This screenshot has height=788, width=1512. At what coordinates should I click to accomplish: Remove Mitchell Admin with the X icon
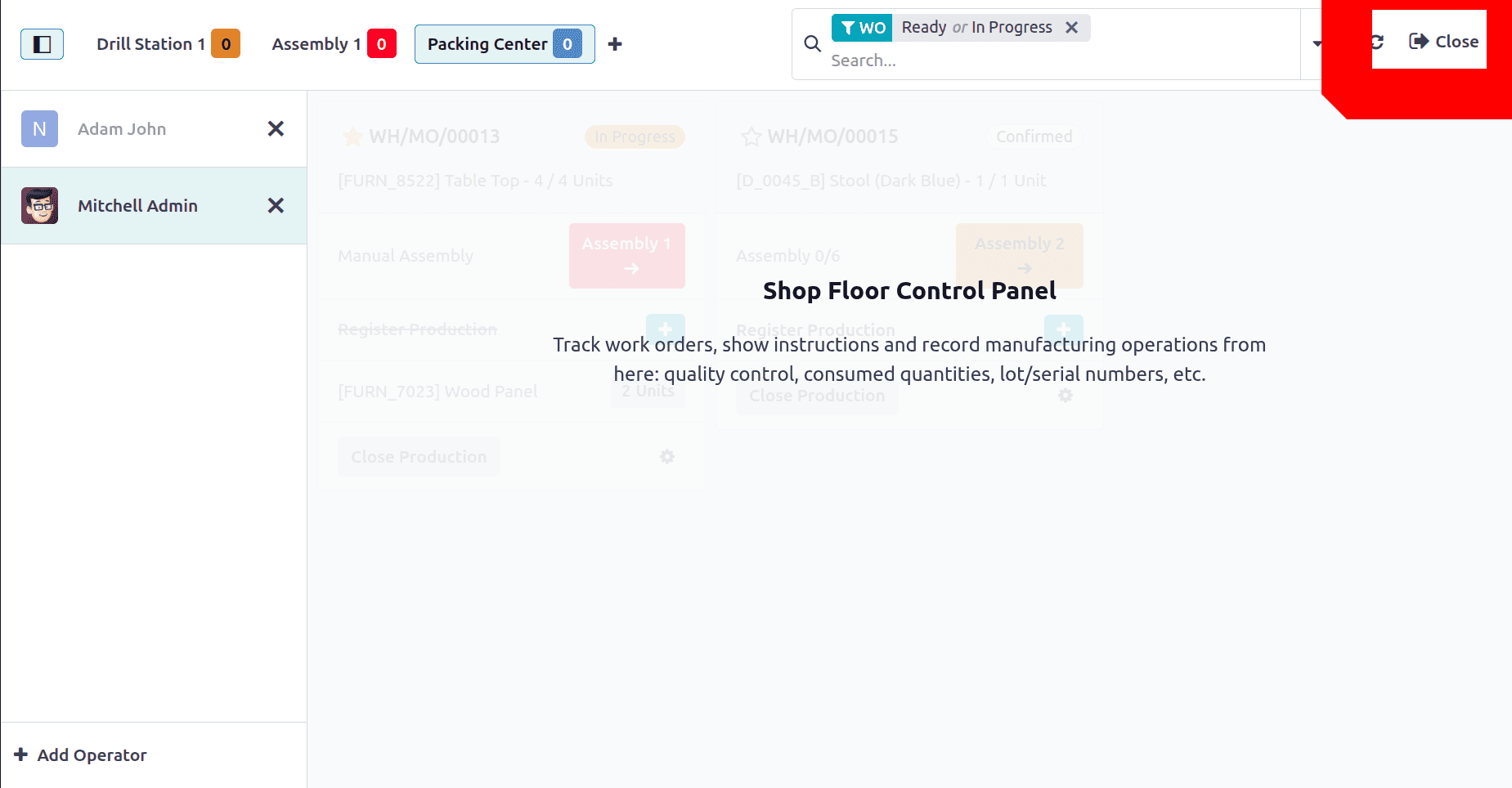coord(276,206)
